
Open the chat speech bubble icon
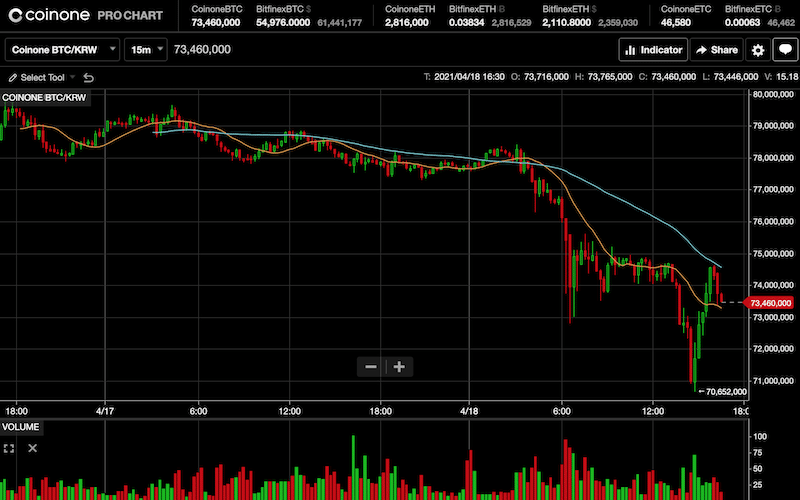[x=785, y=50]
